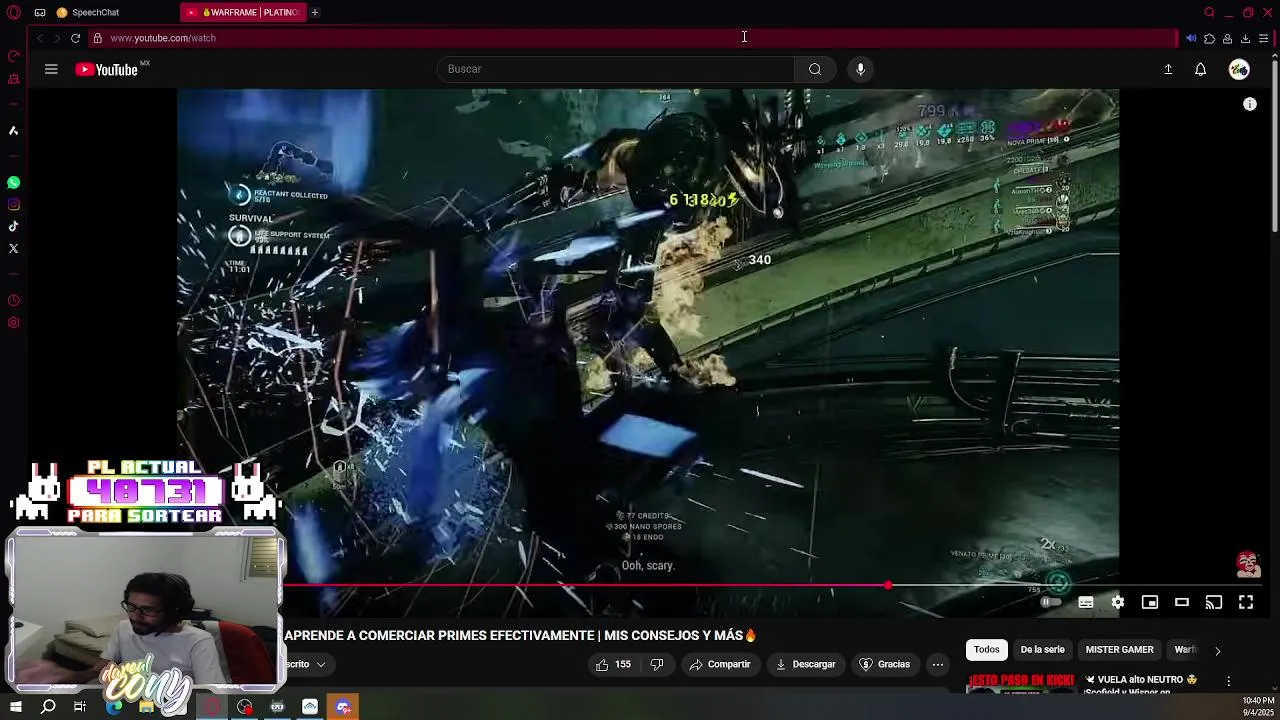Screen dimensions: 1280x720
Task: Focus the Buscar search field
Action: coord(615,69)
